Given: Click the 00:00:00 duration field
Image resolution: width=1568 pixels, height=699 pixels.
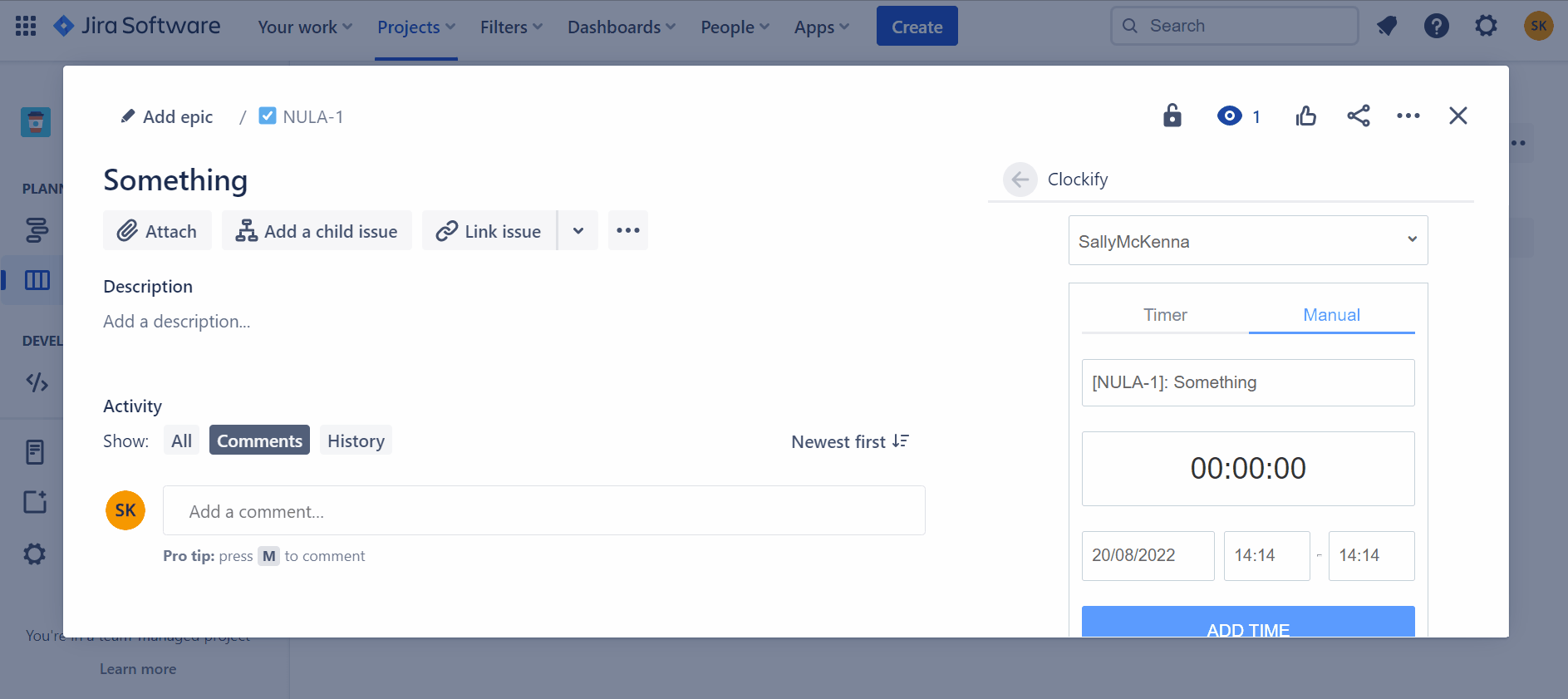Looking at the screenshot, I should (1248, 468).
